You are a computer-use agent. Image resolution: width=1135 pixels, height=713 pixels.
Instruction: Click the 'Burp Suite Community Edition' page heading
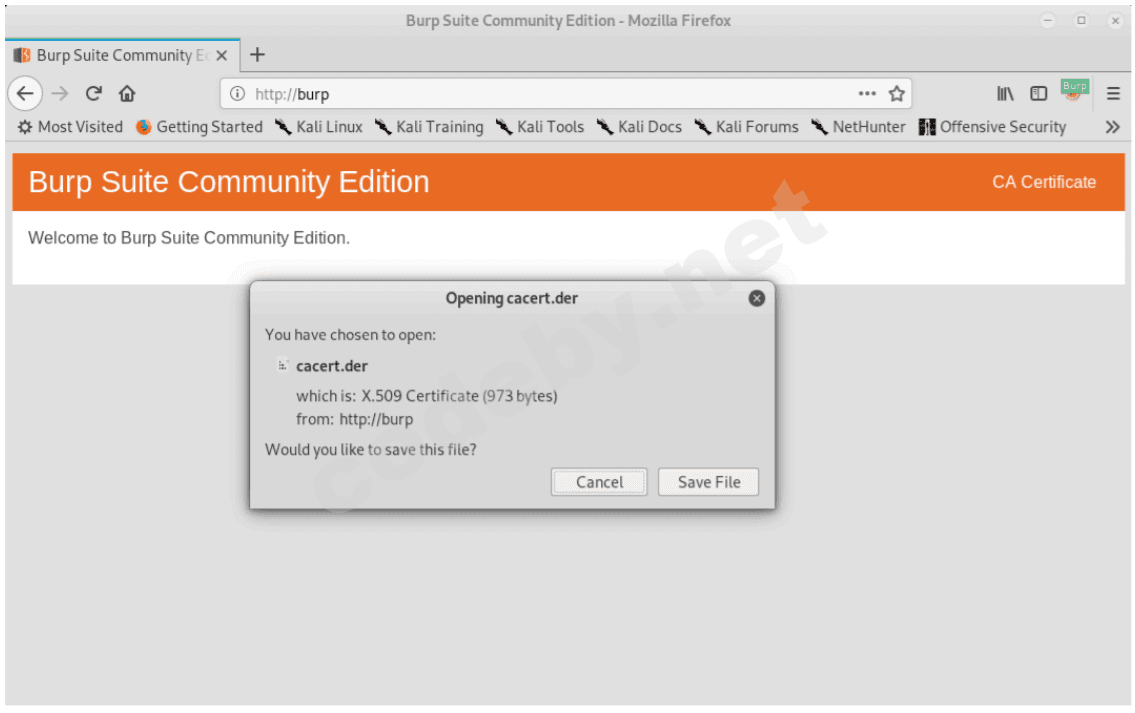click(229, 182)
